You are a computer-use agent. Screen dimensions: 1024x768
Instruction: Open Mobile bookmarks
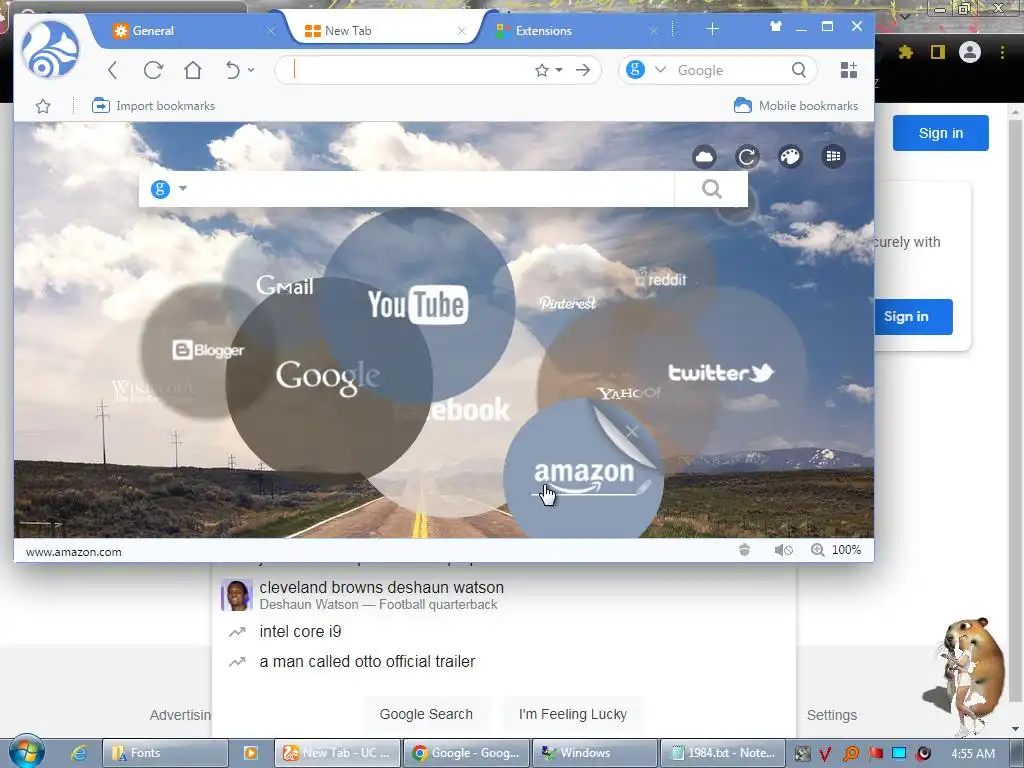coord(796,106)
